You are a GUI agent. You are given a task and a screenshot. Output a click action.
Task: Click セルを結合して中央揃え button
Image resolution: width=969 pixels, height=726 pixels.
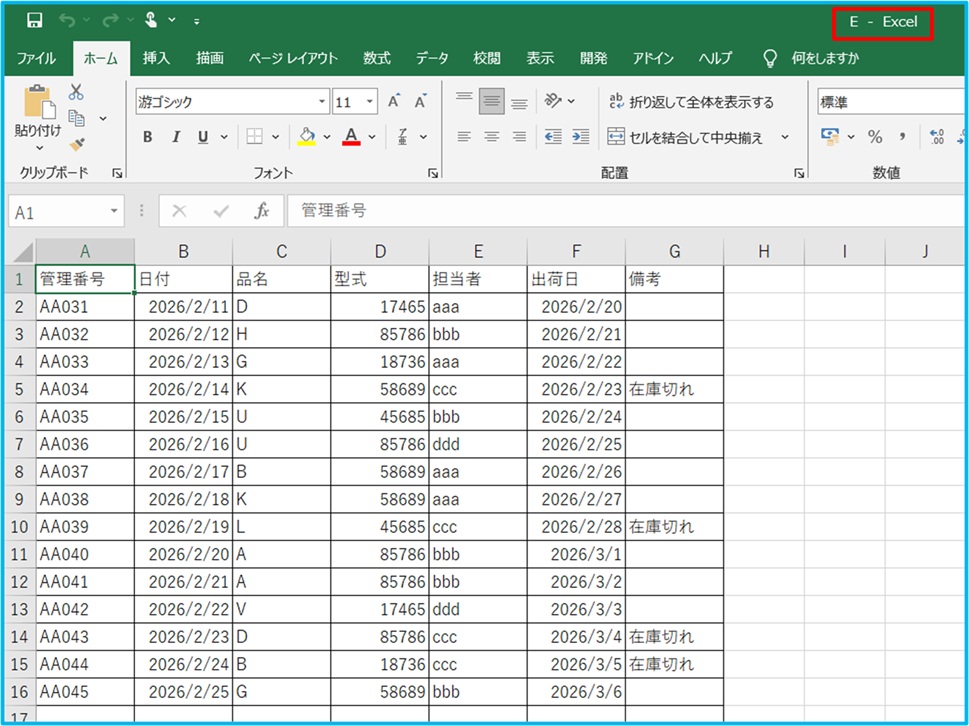coord(686,137)
